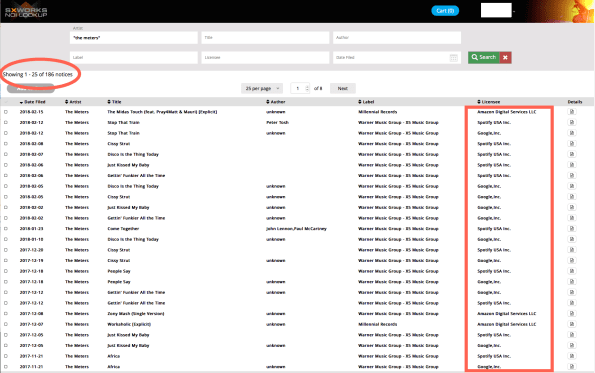
Task: Open details for 2018-02-02 Gettin' Funkier All the Time
Action: (571, 218)
